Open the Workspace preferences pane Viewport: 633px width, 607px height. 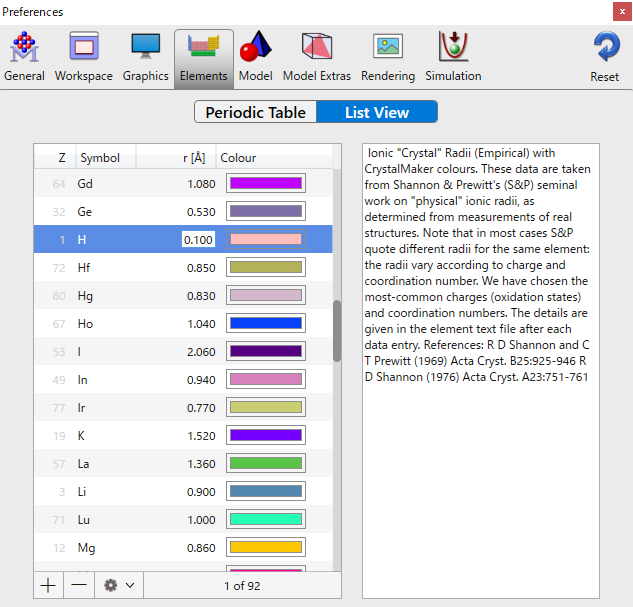tap(83, 57)
